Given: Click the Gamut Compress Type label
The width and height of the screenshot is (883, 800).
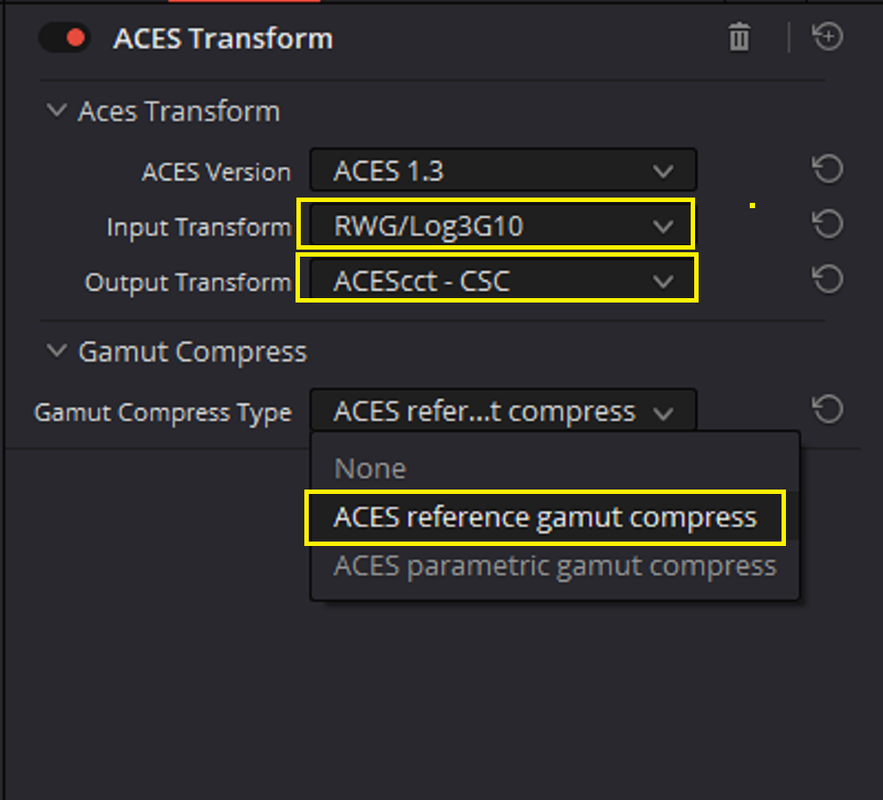Looking at the screenshot, I should tap(163, 412).
